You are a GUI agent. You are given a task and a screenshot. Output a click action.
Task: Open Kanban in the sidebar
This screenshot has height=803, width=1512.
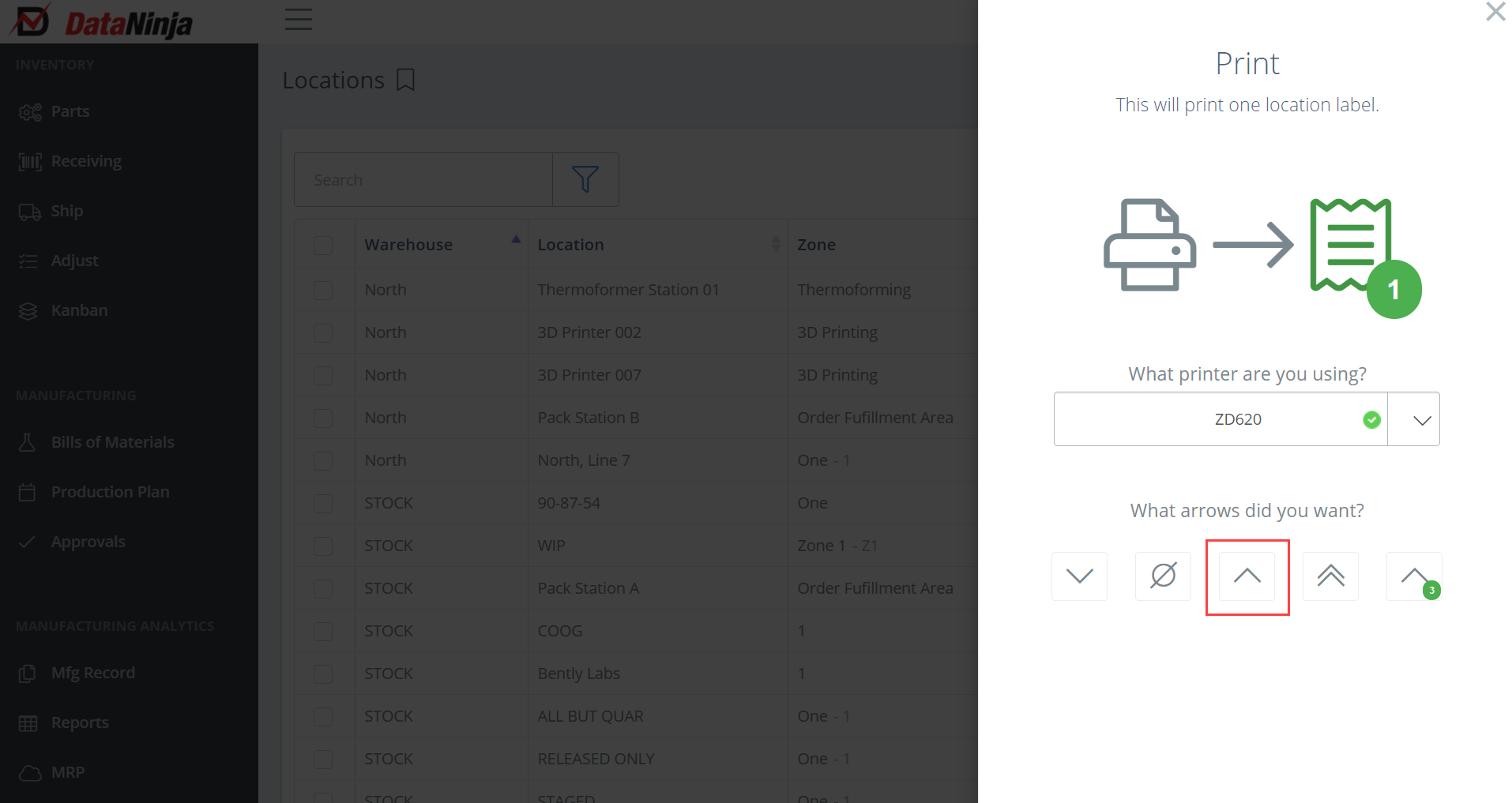(x=79, y=311)
